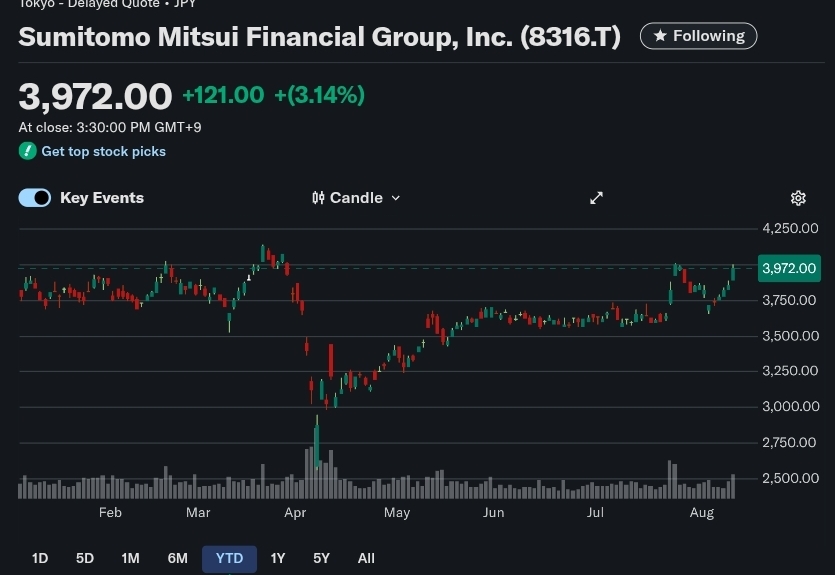Screen dimensions: 835x575
Task: Select the 1D time range
Action: [40, 558]
